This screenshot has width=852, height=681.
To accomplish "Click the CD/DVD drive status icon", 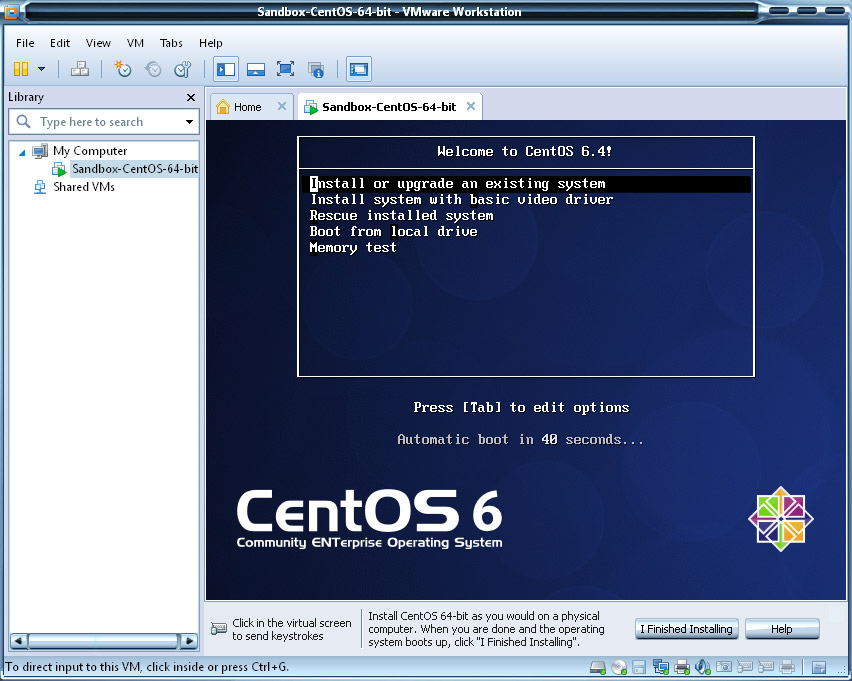I will pyautogui.click(x=619, y=667).
